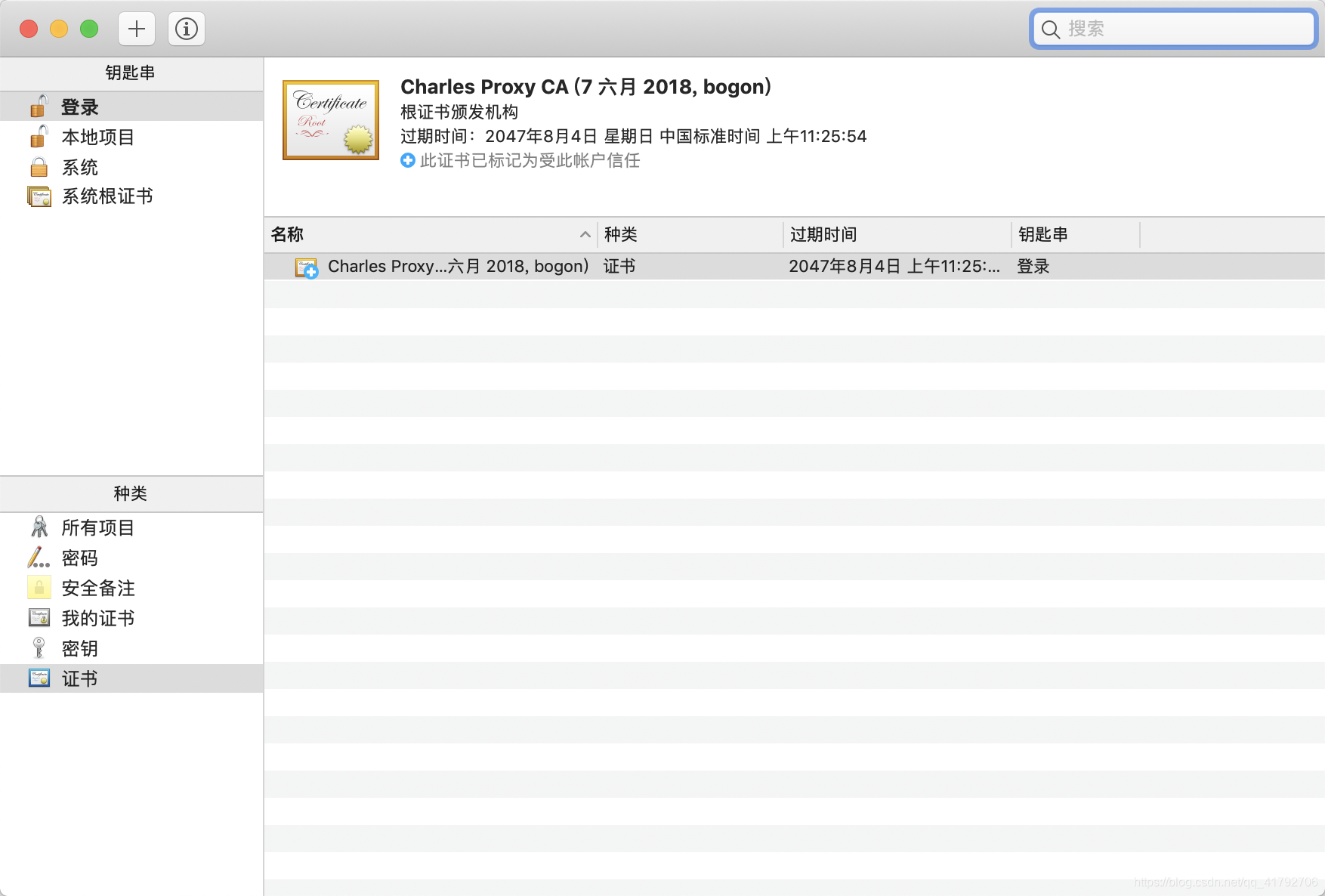The width and height of the screenshot is (1325, 896).
Task: Show the 安全备注 category
Action: 98,588
